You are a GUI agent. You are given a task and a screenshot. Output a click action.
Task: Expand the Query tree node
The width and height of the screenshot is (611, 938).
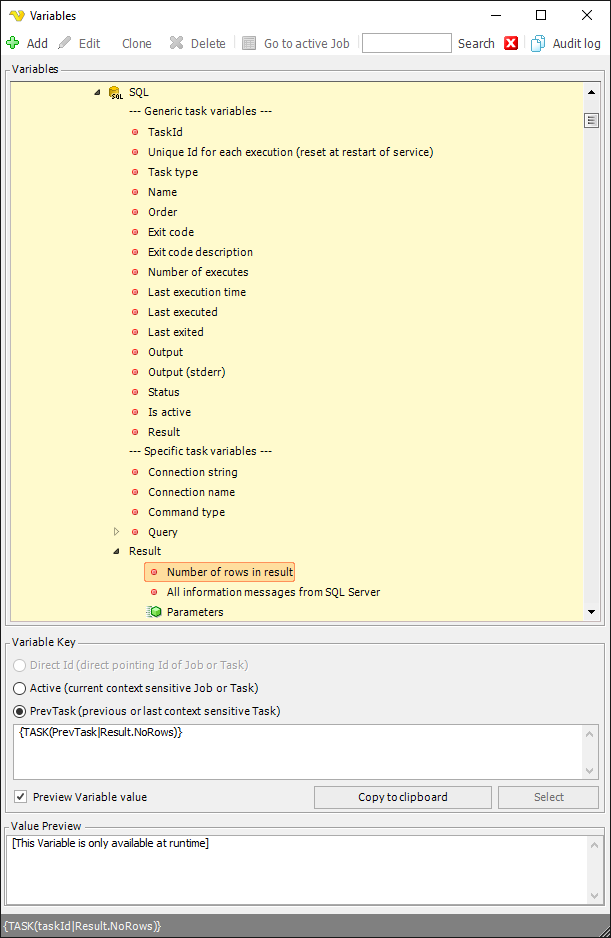pos(116,531)
